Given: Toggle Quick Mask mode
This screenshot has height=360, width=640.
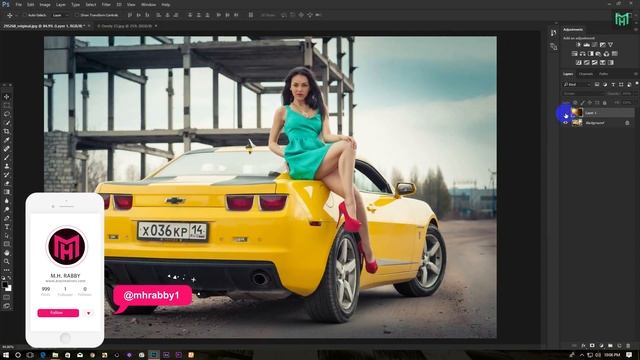Looking at the screenshot, I should pyautogui.click(x=7, y=297).
